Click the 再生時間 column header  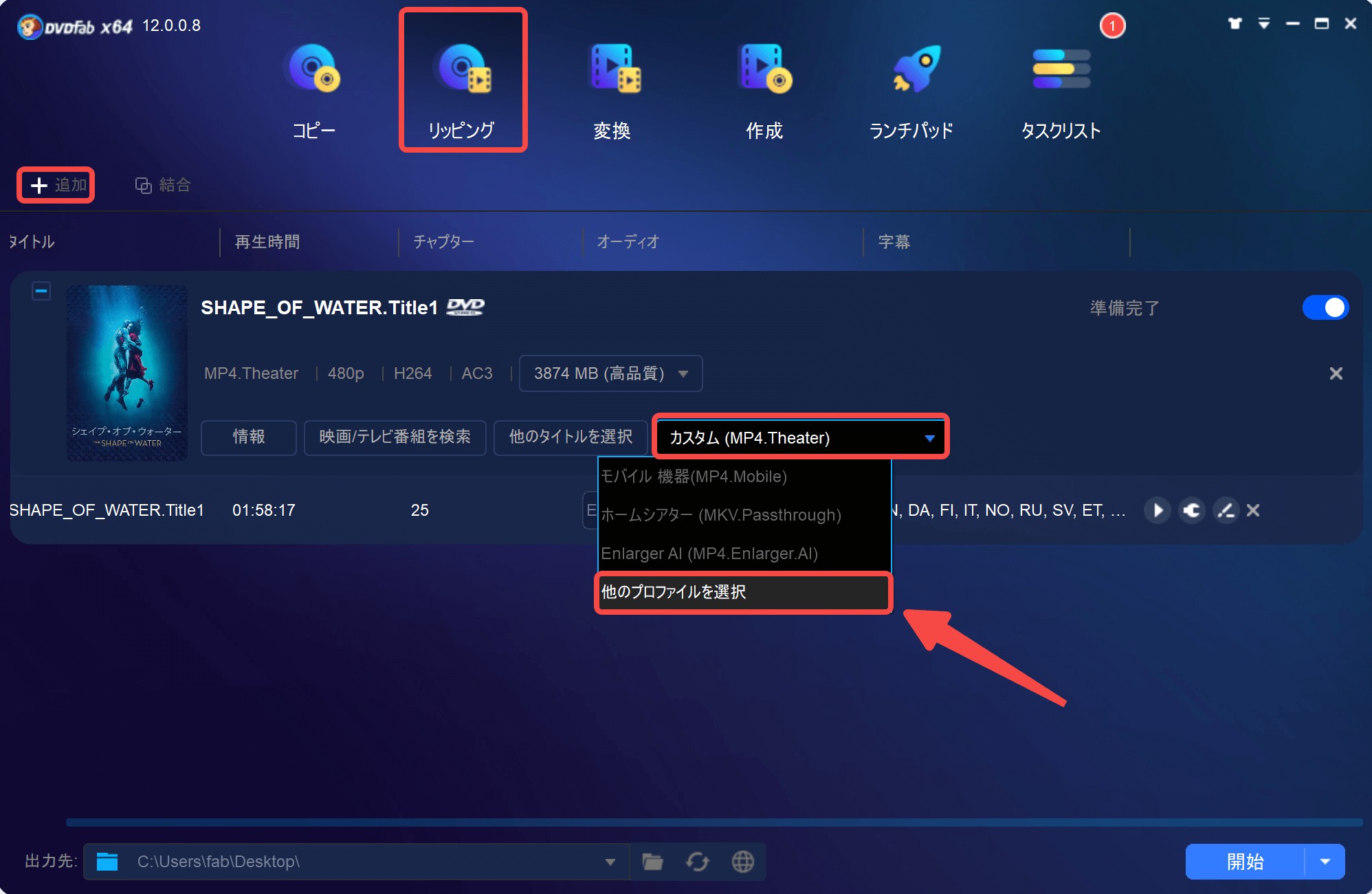click(x=267, y=242)
